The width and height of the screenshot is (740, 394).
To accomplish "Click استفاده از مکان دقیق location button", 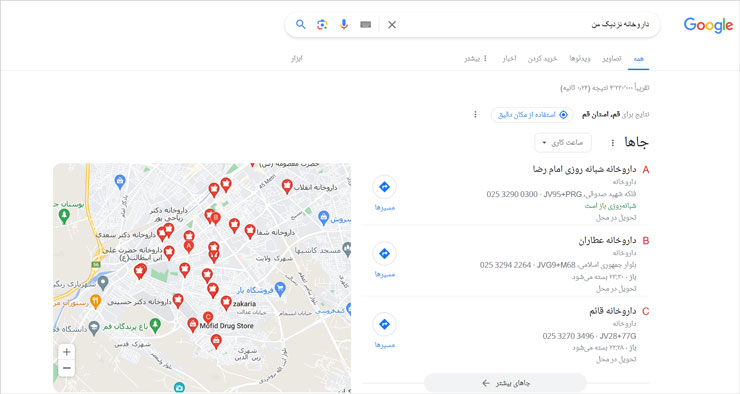I will [x=532, y=115].
